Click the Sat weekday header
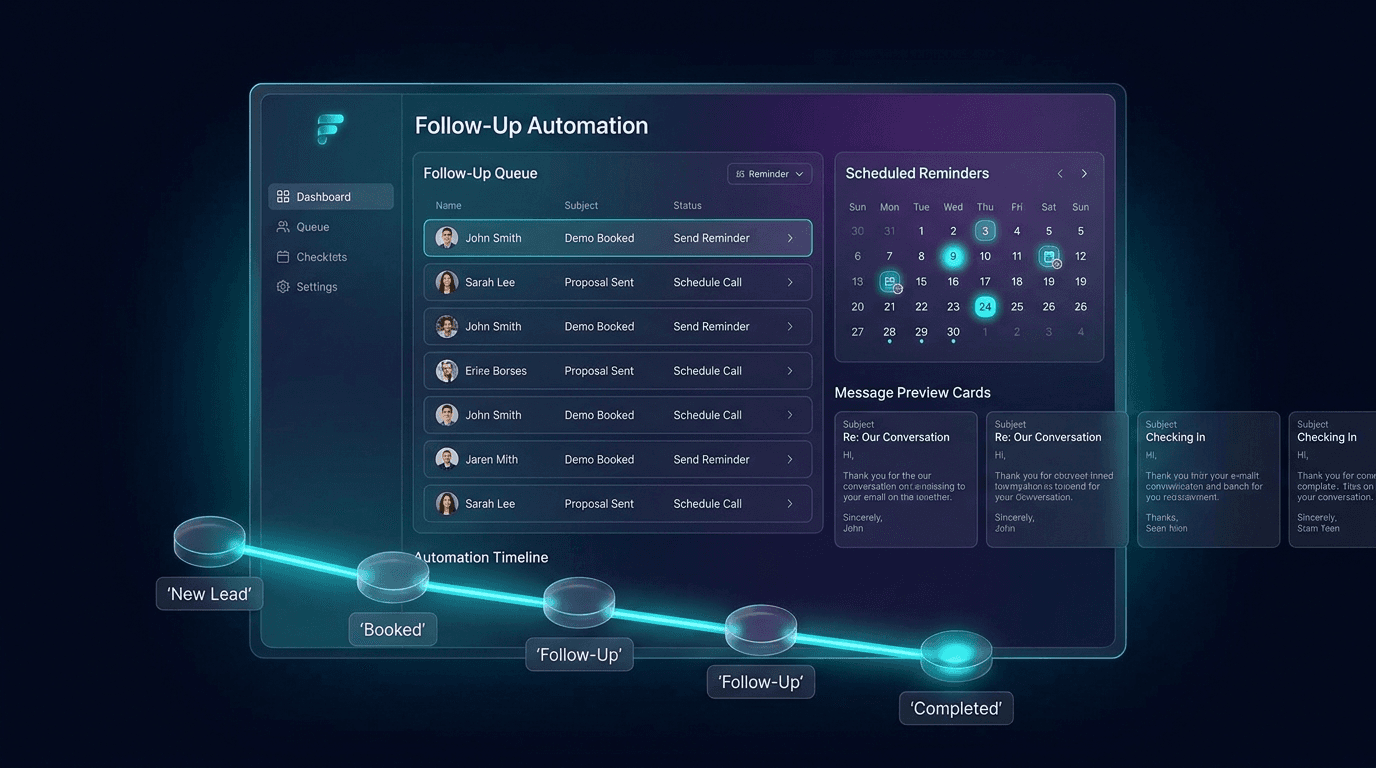 [x=1049, y=207]
